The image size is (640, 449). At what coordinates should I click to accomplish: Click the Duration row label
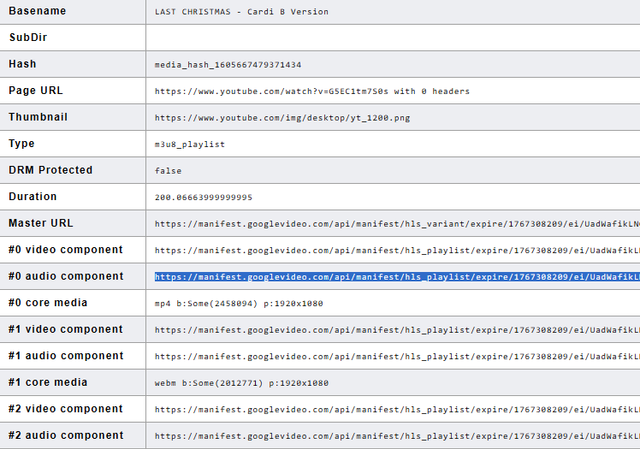[x=33, y=197]
